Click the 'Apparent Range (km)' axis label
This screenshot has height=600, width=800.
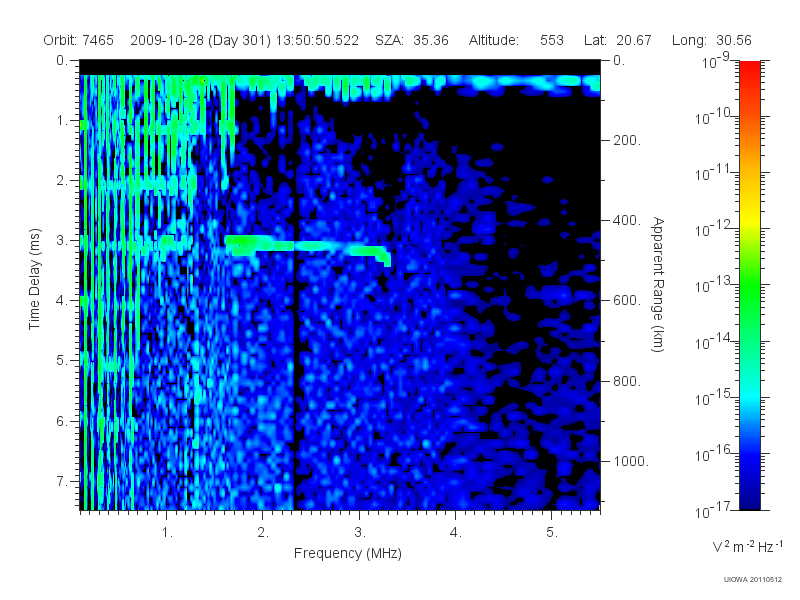coord(658,284)
